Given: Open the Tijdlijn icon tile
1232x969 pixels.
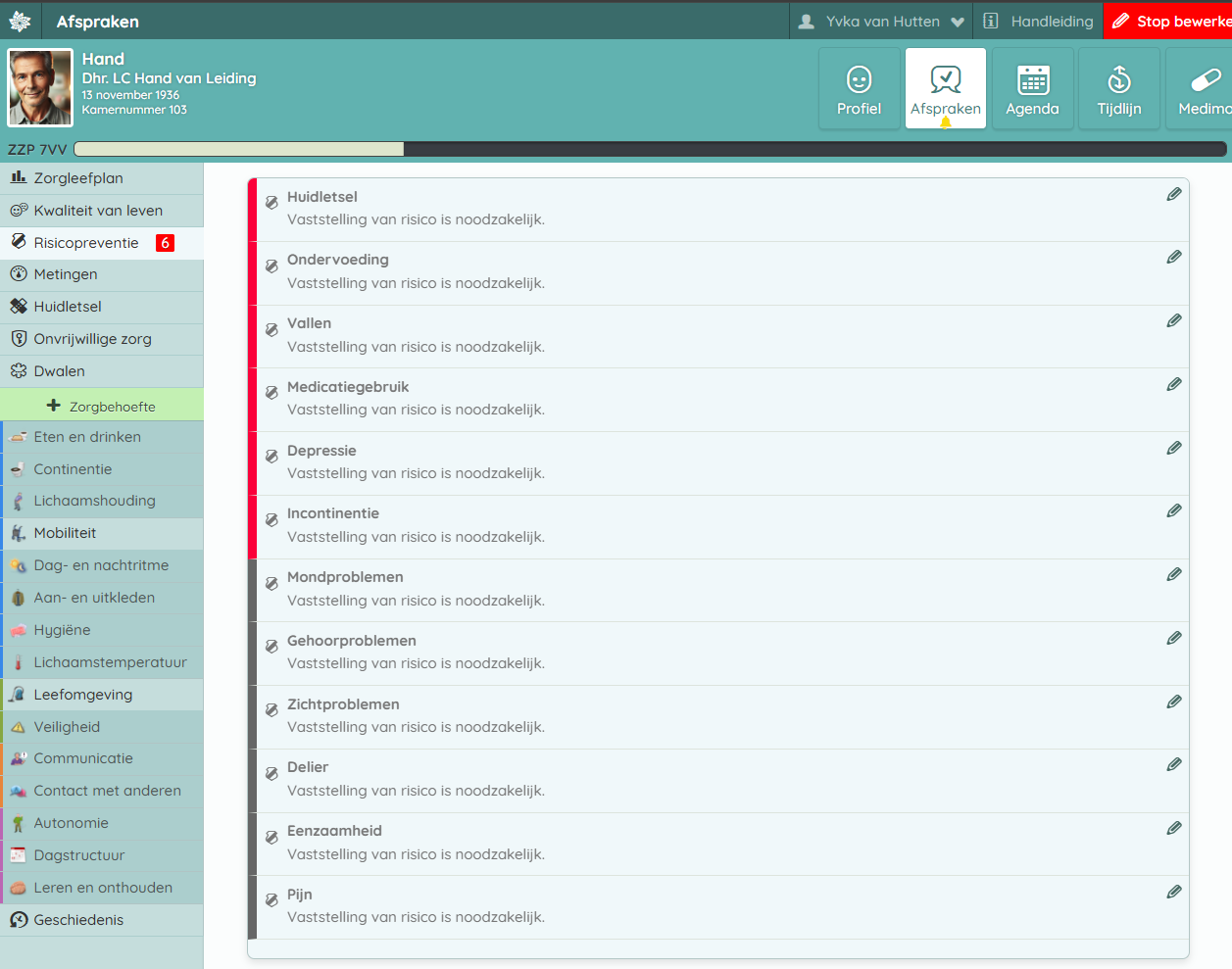Looking at the screenshot, I should (x=1118, y=89).
